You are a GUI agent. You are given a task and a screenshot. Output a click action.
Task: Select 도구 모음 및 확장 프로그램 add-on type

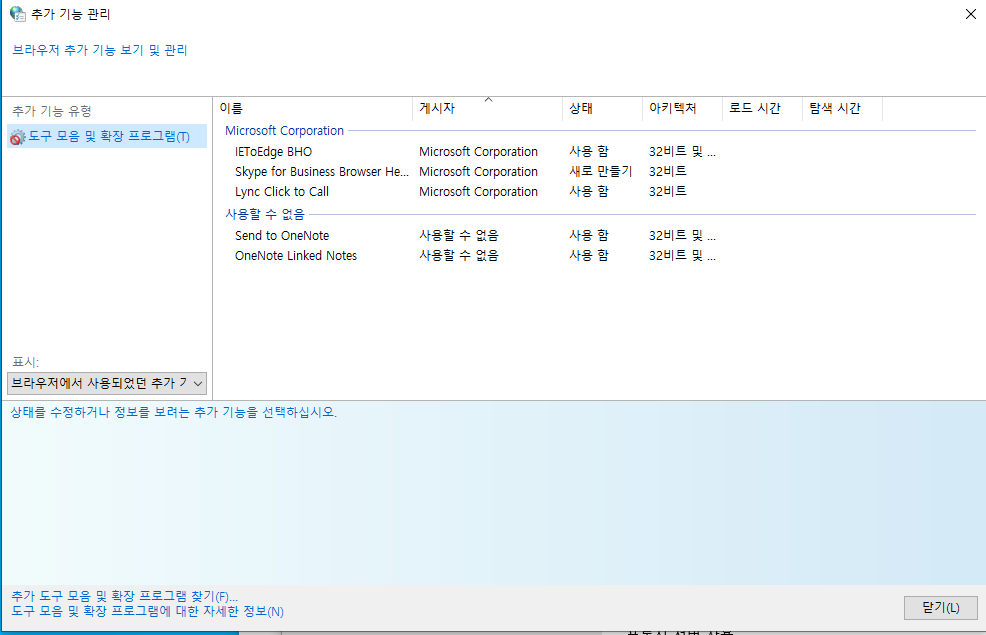[x=107, y=136]
